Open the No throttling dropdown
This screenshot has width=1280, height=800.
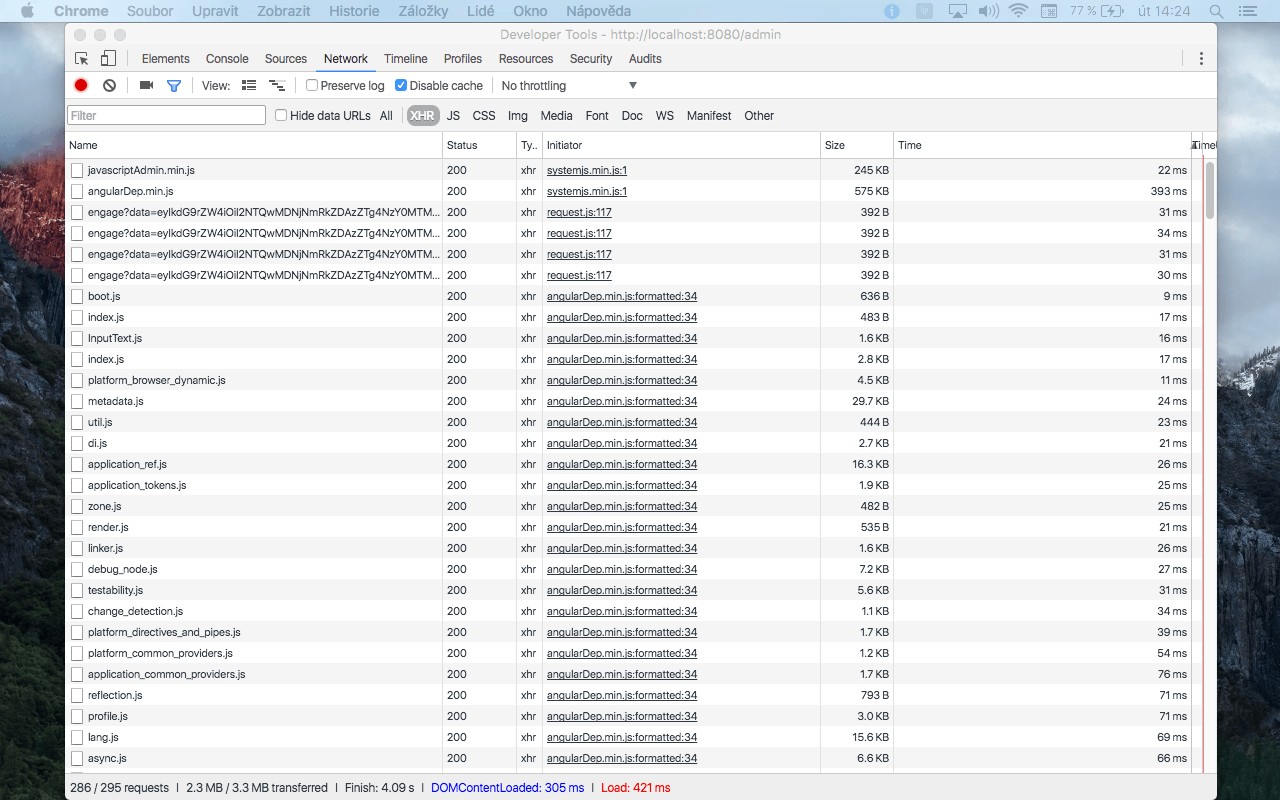[x=568, y=86]
